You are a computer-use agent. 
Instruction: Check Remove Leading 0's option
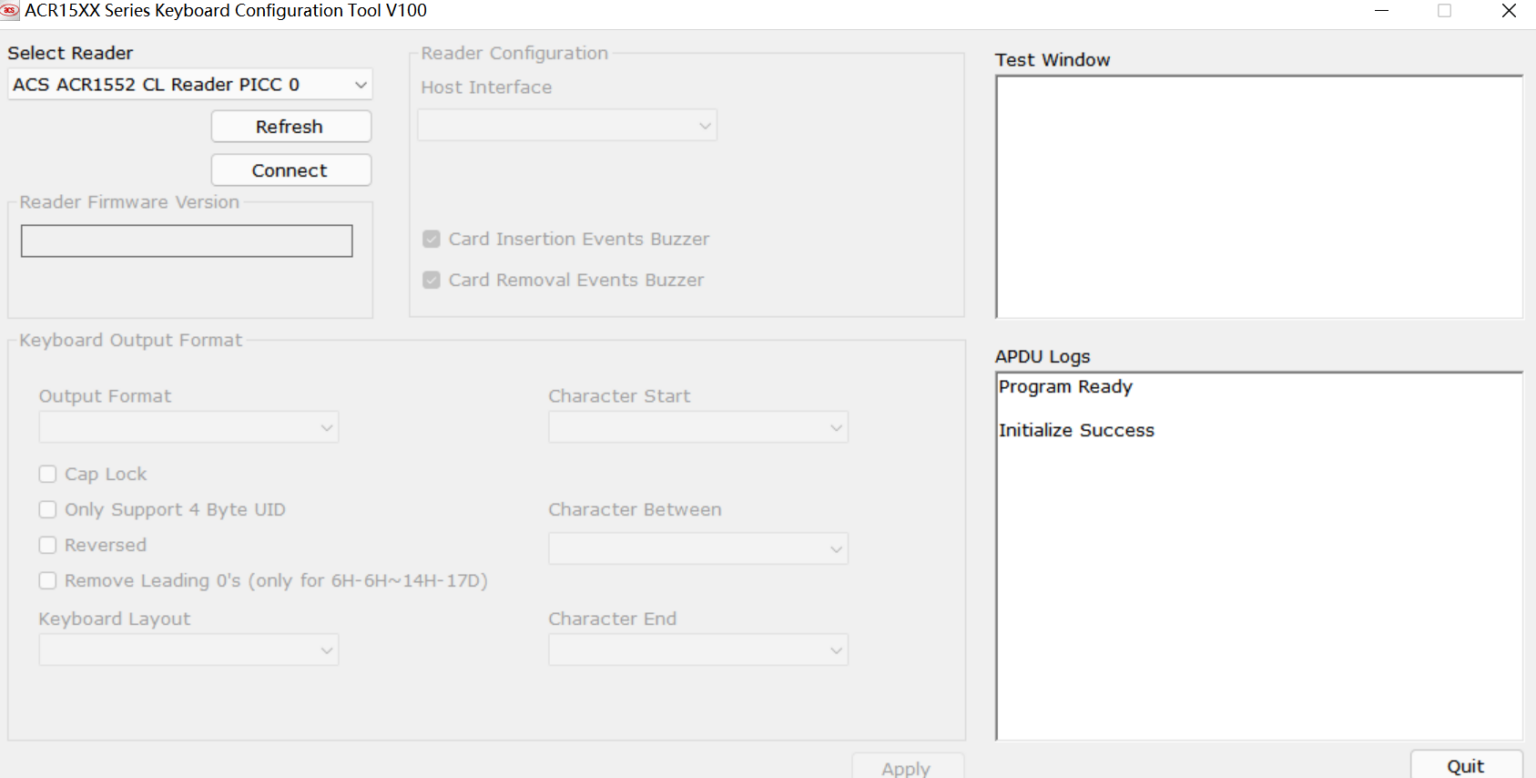47,580
